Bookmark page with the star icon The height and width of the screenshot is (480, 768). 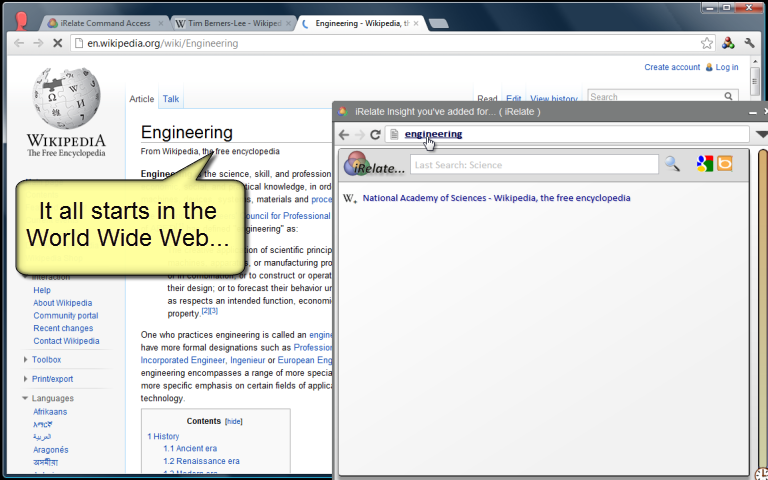(x=706, y=43)
